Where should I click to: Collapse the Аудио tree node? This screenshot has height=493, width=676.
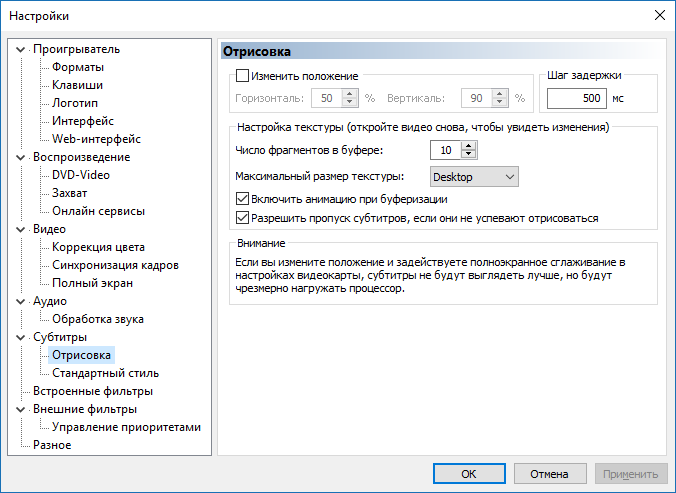click(20, 301)
